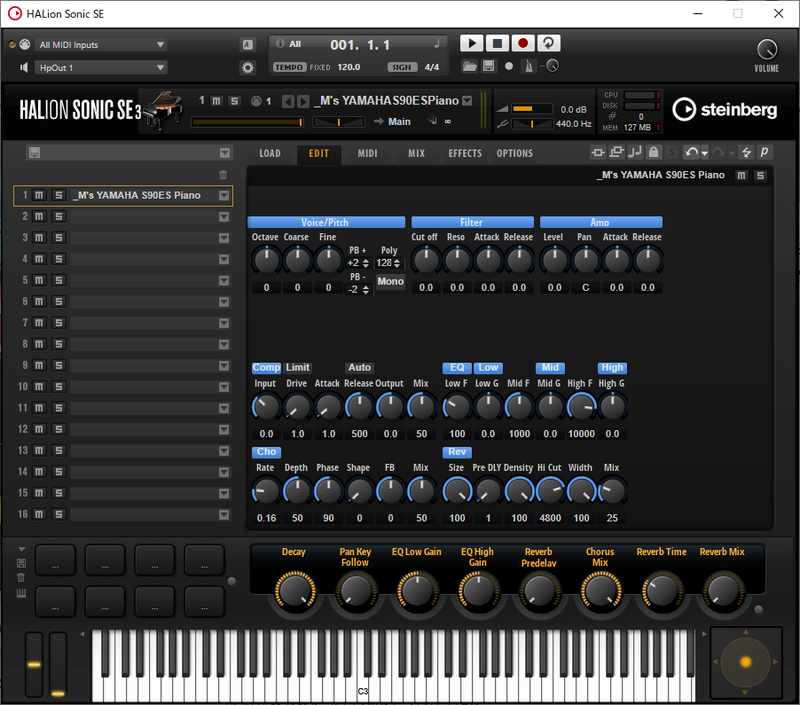
Task: Open the HpOut 1 output dropdown
Action: click(x=101, y=68)
